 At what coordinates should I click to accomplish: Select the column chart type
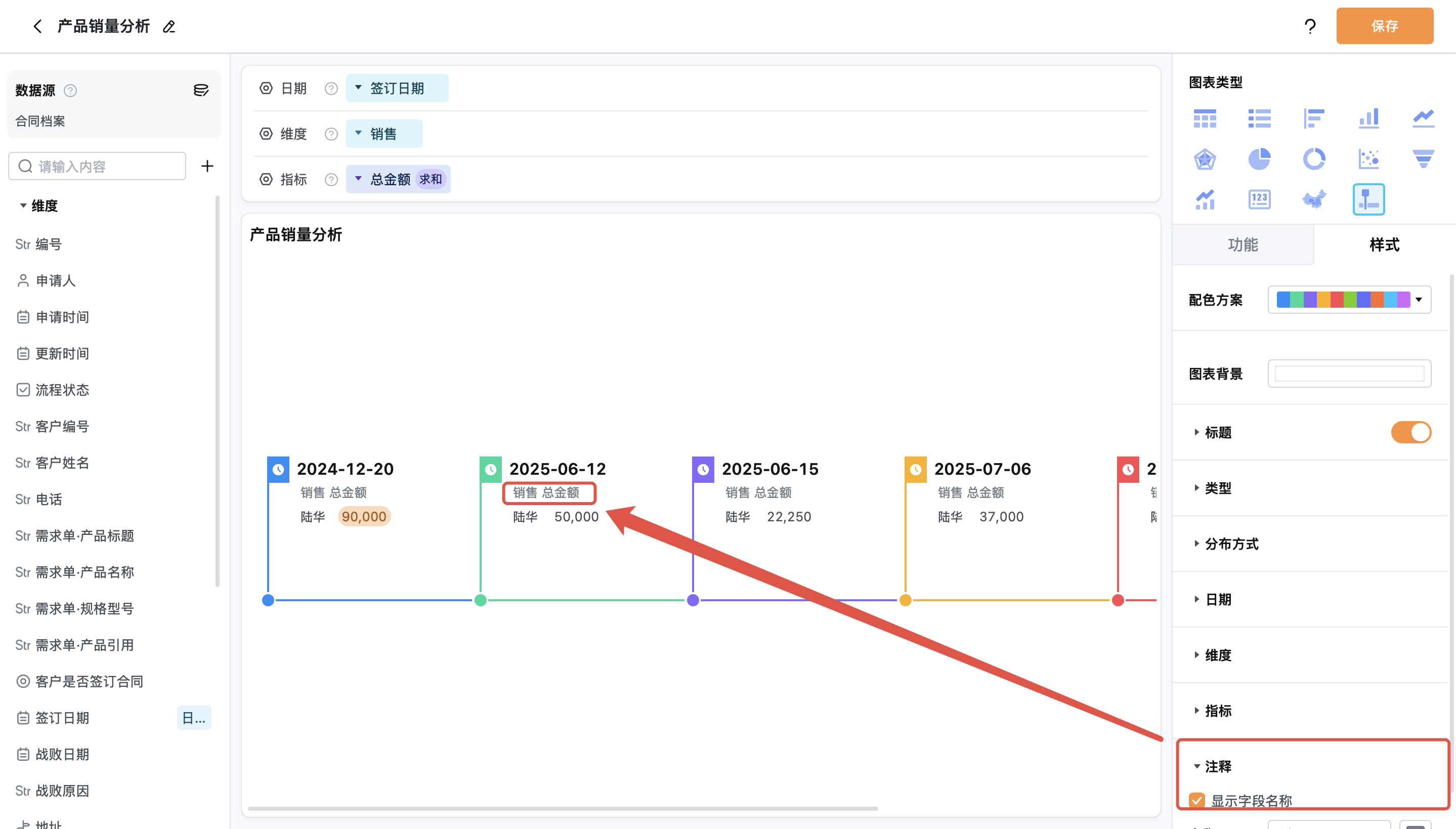point(1368,118)
